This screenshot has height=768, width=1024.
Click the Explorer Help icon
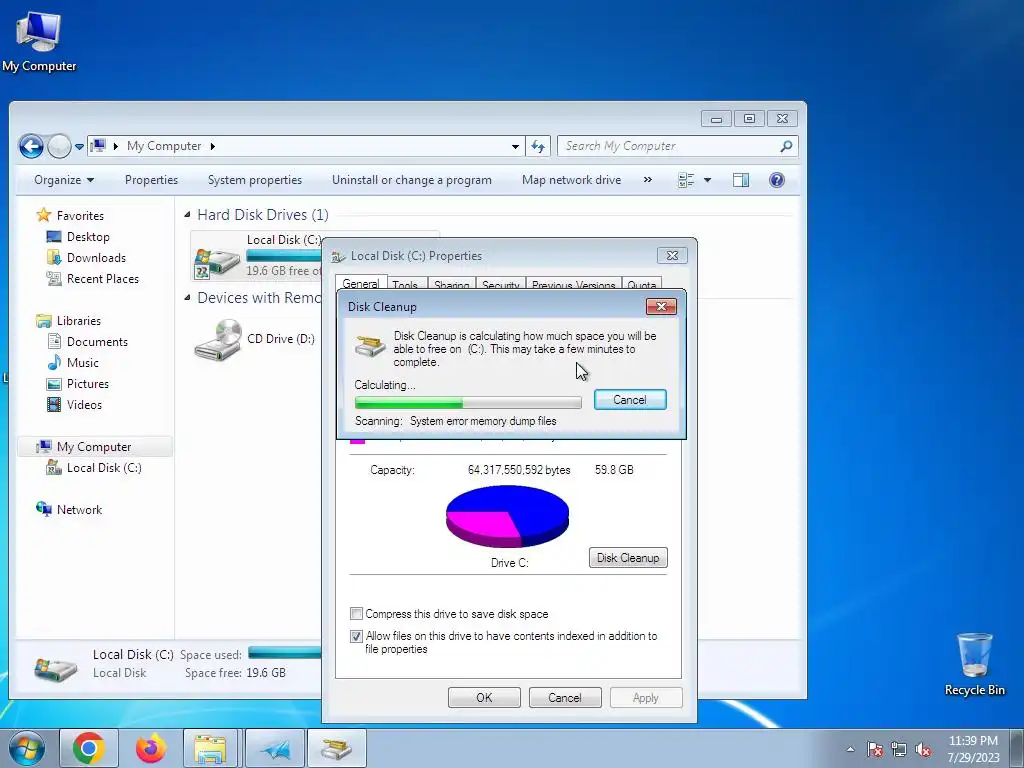coord(776,180)
